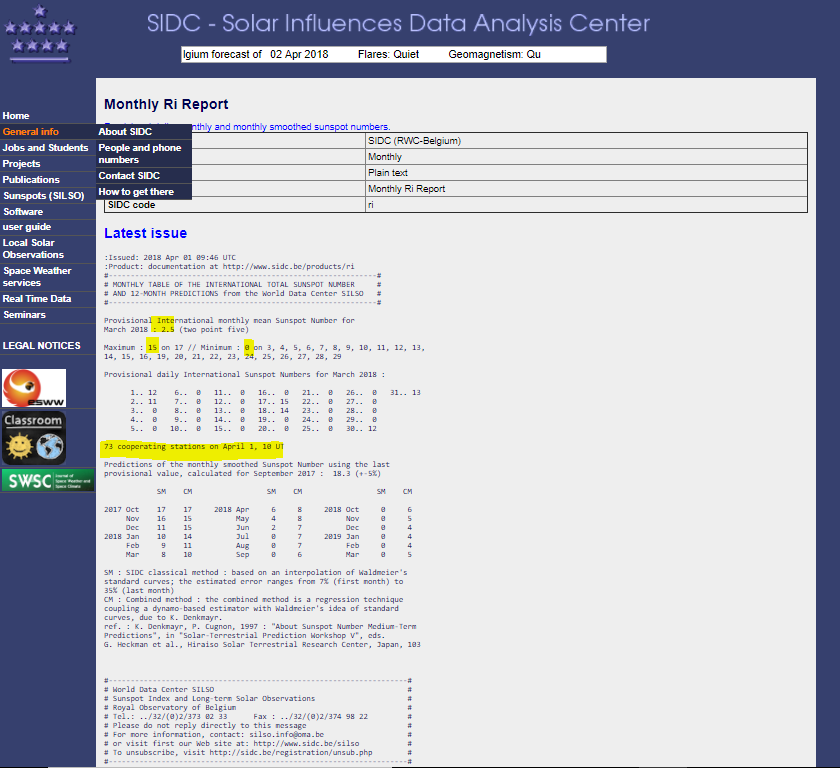840x768 pixels.
Task: Click the highlighted 2.5 sunspot value
Action: click(x=168, y=330)
